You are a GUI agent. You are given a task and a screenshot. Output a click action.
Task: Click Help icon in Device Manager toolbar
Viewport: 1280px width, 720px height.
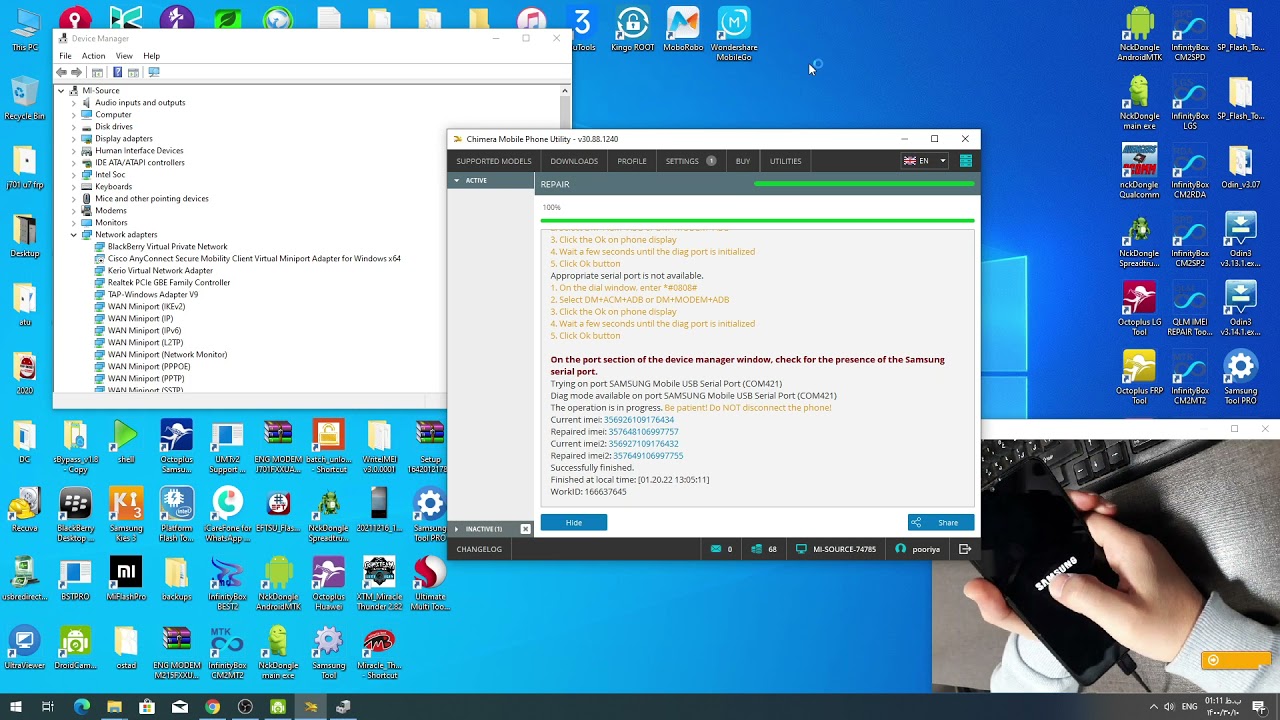(x=117, y=72)
